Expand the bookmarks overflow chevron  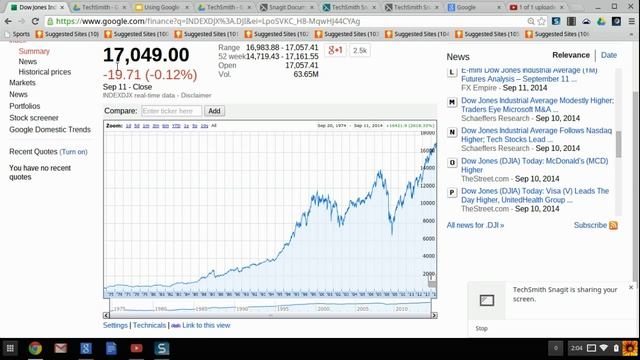point(631,34)
